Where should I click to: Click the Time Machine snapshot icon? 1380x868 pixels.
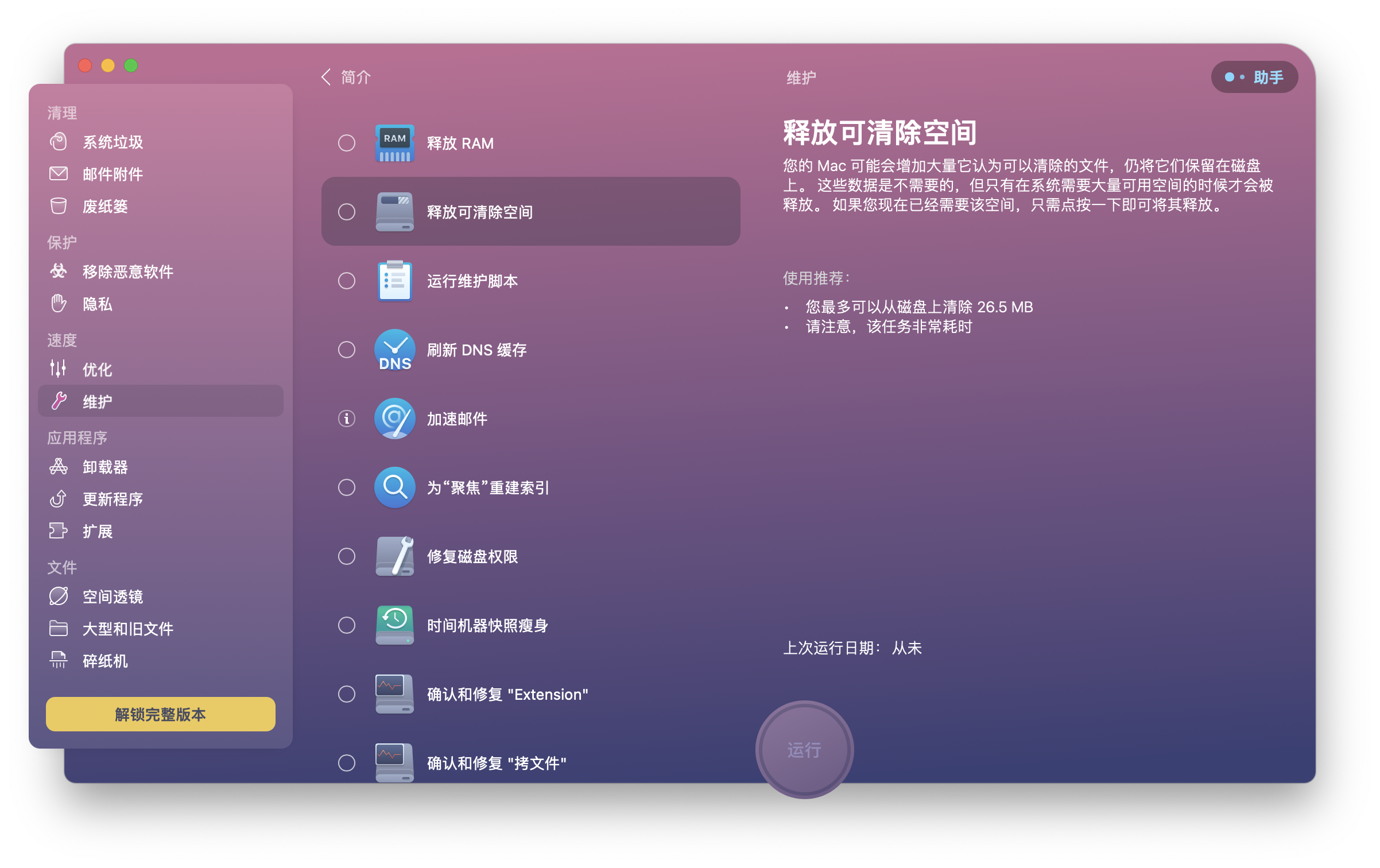coord(394,625)
